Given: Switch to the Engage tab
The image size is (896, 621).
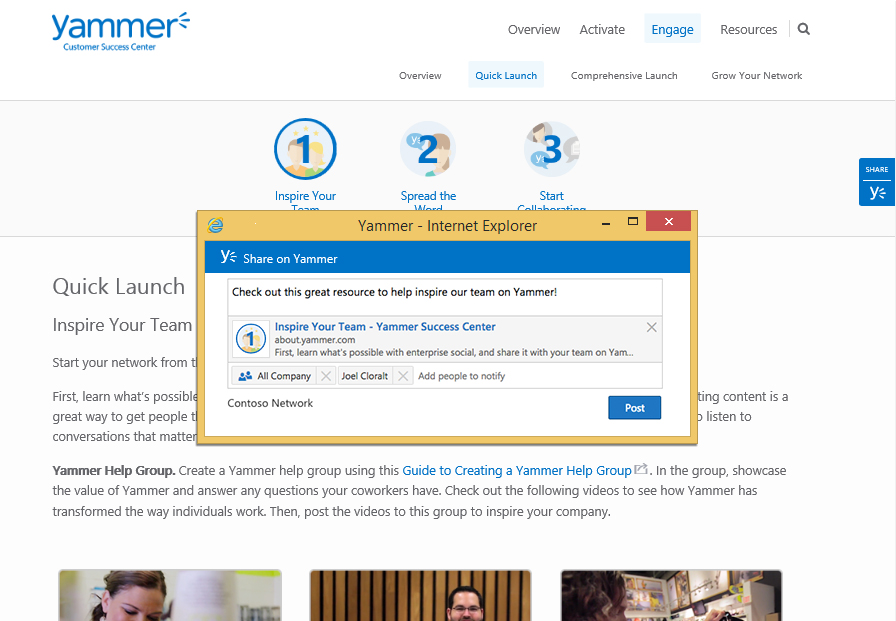Looking at the screenshot, I should (672, 29).
